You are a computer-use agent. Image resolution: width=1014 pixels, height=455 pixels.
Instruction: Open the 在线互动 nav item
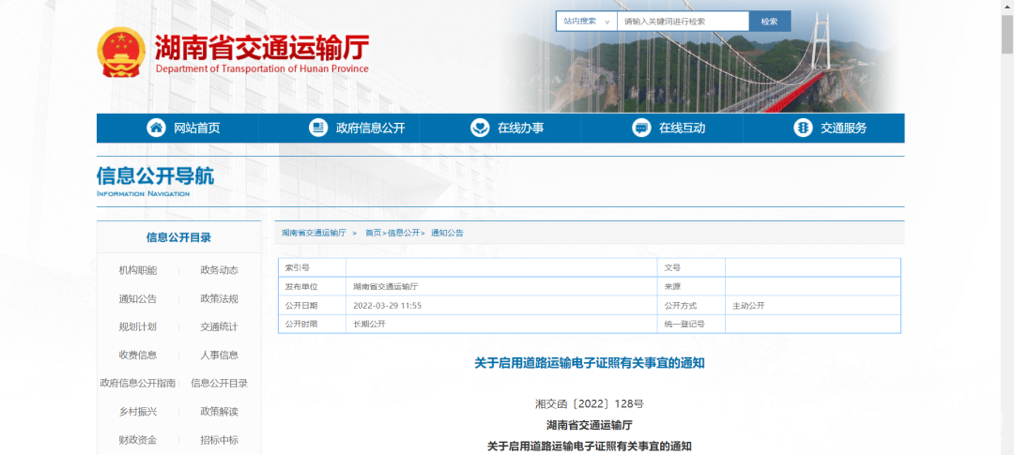tap(682, 128)
